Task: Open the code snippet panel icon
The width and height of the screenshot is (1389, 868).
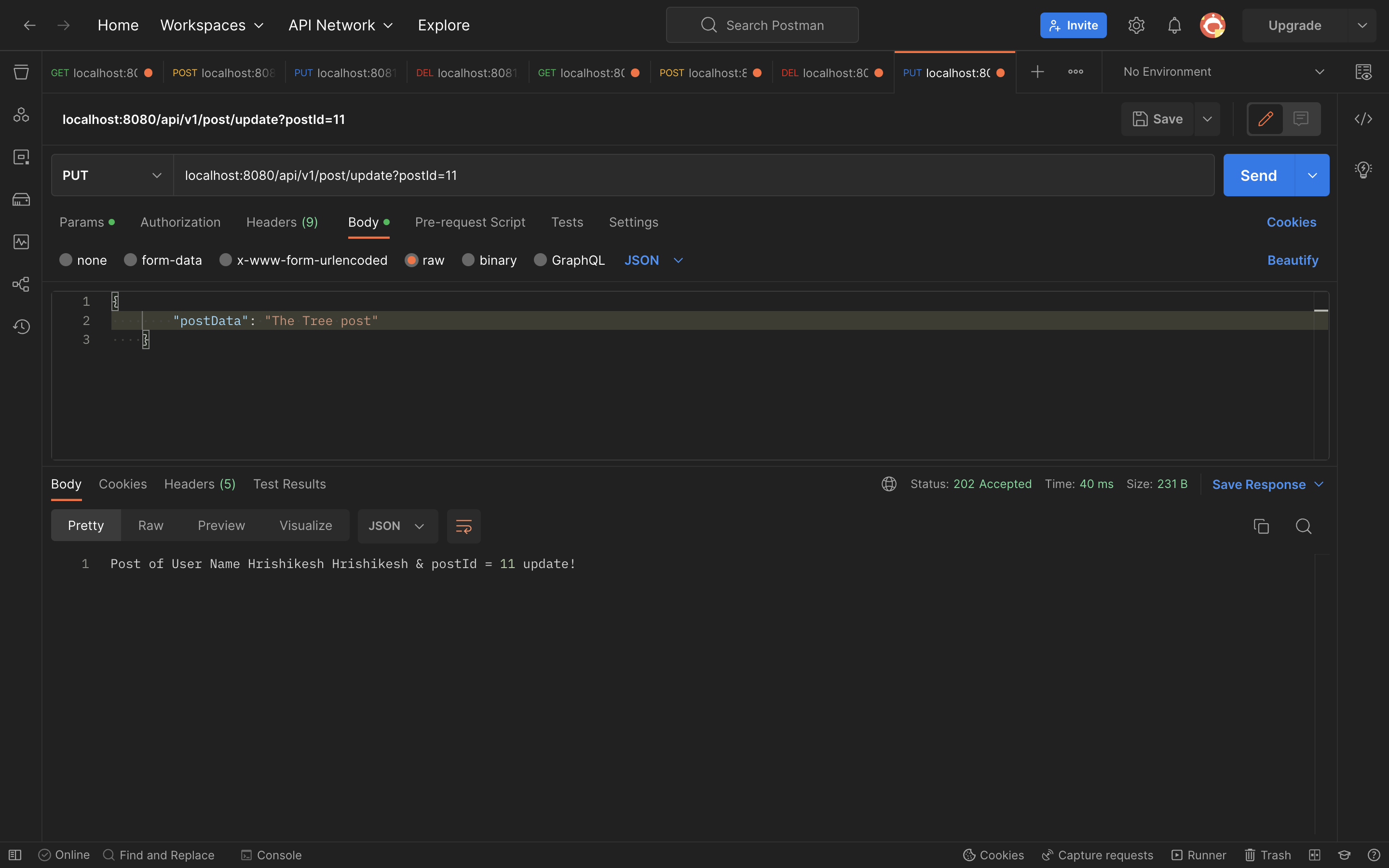Action: (x=1363, y=119)
